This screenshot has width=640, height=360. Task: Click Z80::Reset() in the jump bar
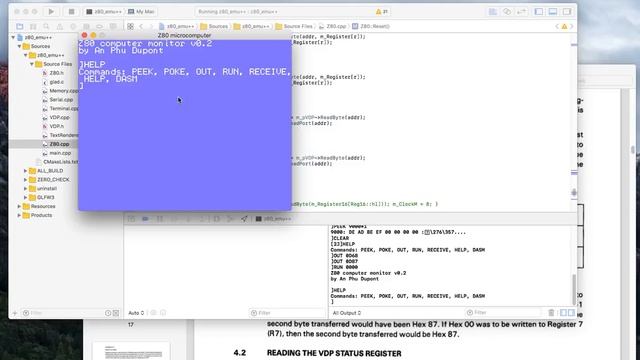pyautogui.click(x=371, y=26)
